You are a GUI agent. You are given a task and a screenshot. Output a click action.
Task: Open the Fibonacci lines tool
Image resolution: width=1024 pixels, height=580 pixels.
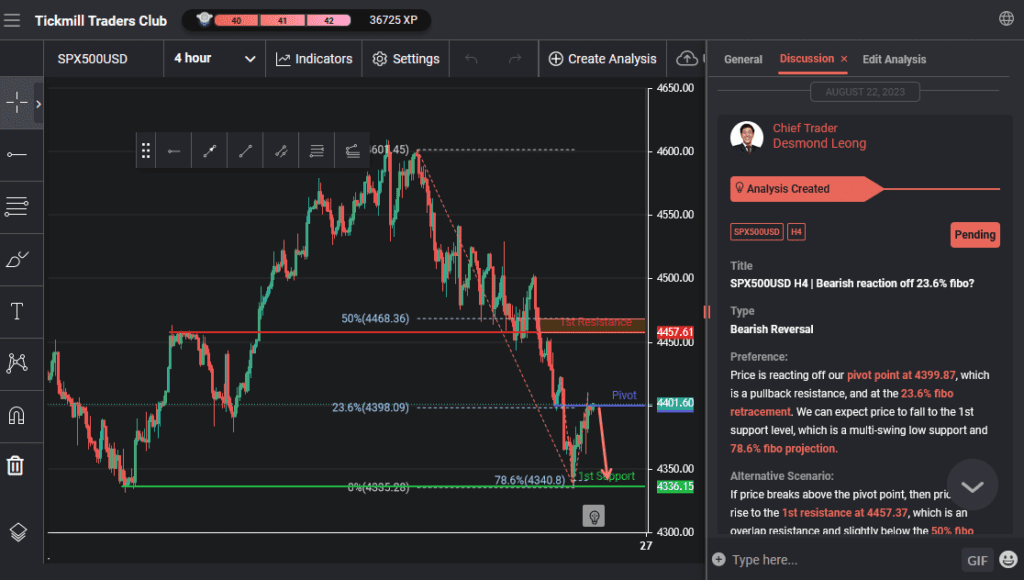point(16,207)
